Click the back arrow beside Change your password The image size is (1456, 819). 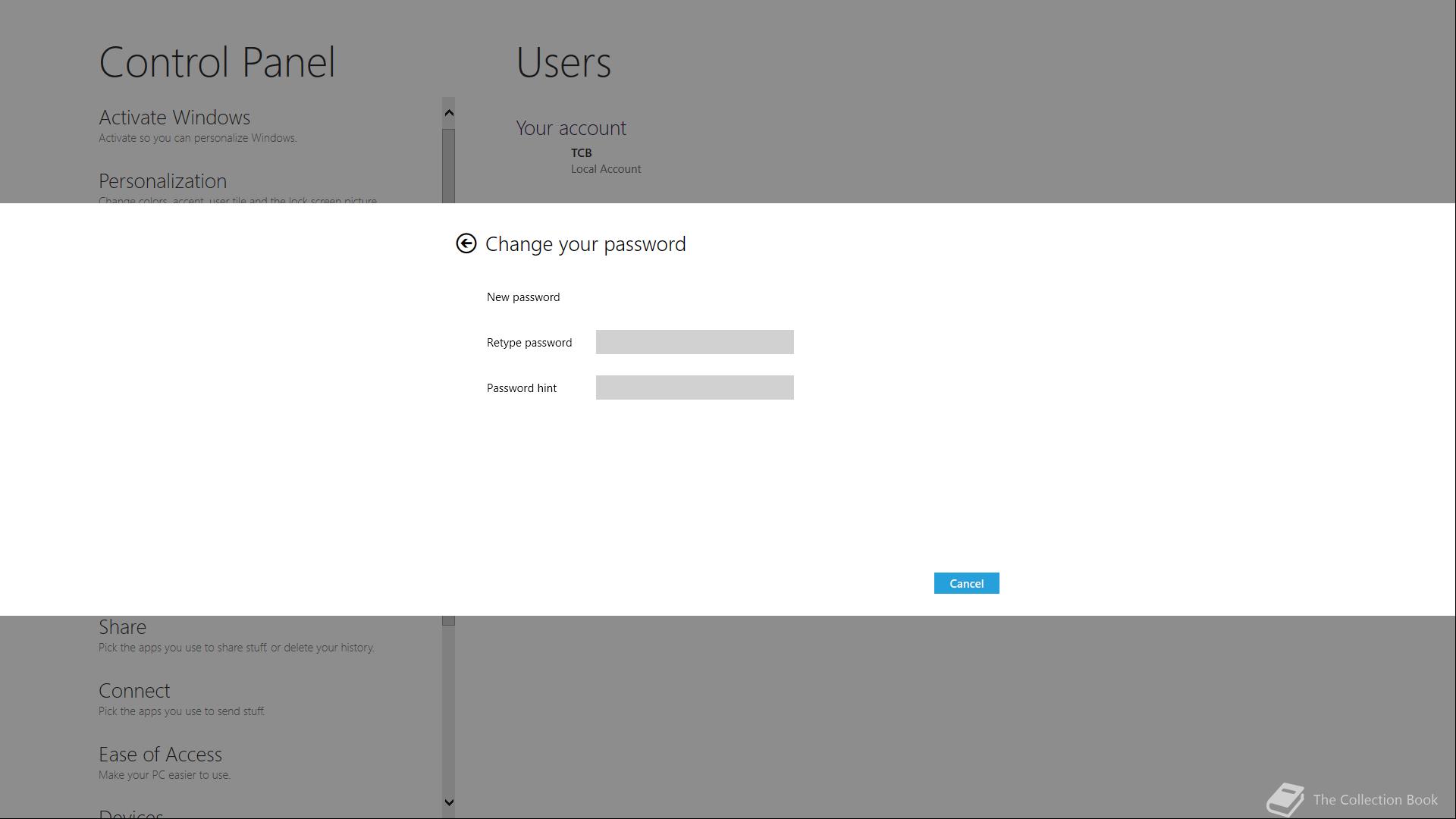tap(466, 243)
